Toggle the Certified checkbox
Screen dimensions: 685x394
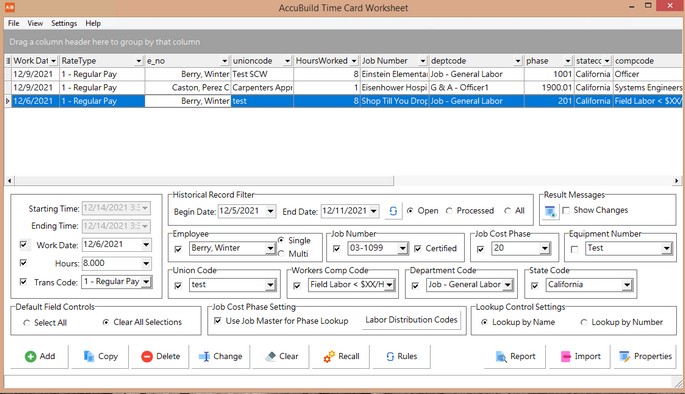418,249
